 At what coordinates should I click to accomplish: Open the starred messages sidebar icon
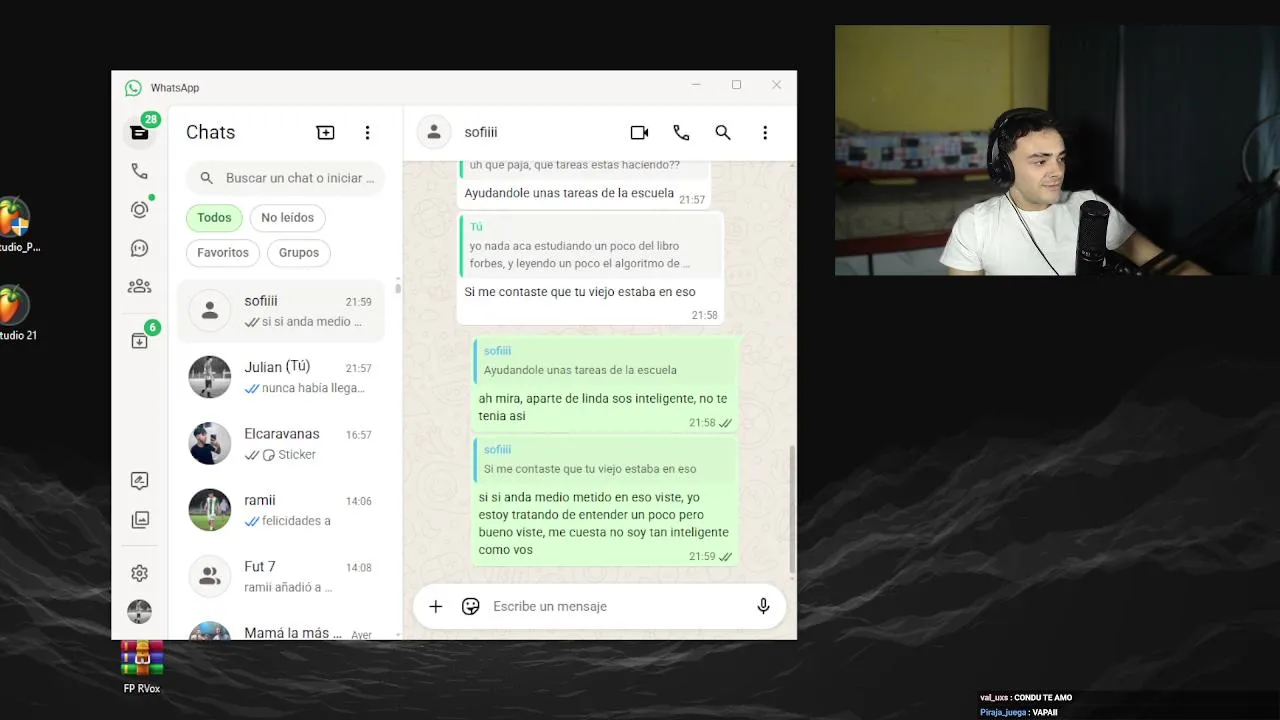pos(139,481)
